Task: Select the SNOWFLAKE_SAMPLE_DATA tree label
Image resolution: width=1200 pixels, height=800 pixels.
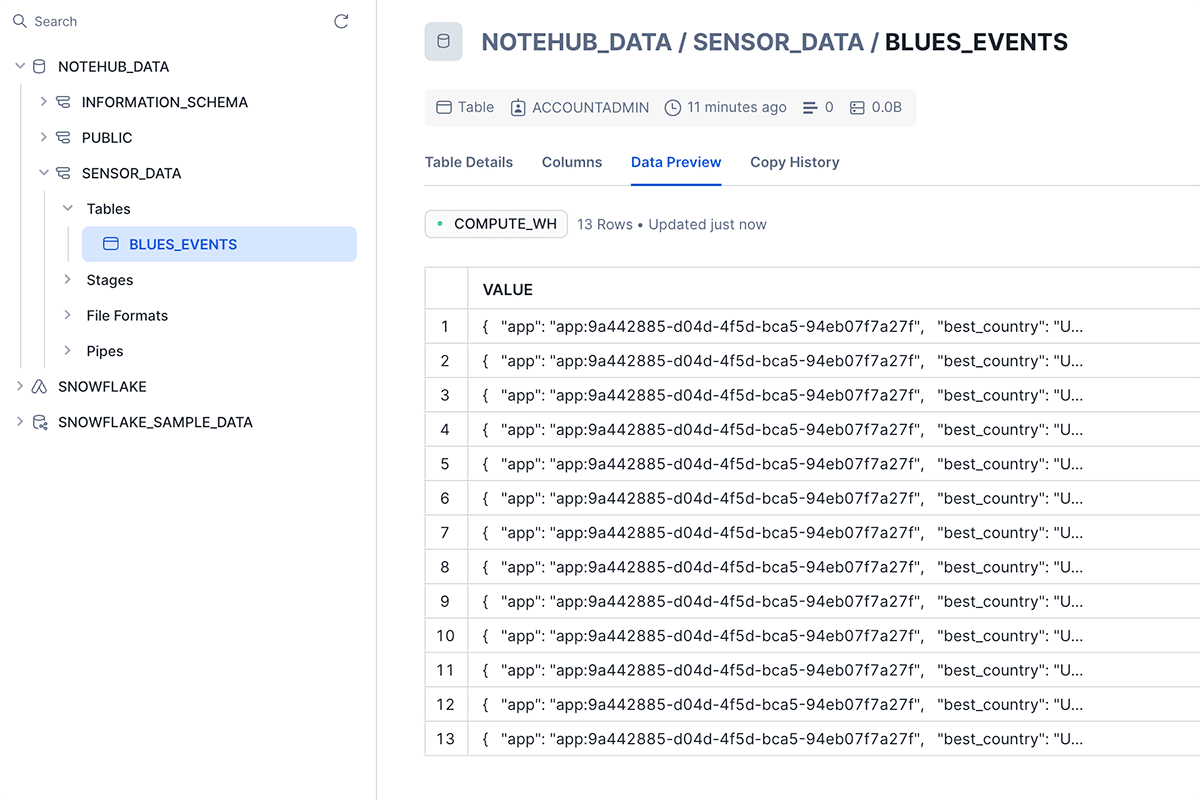Action: click(155, 422)
